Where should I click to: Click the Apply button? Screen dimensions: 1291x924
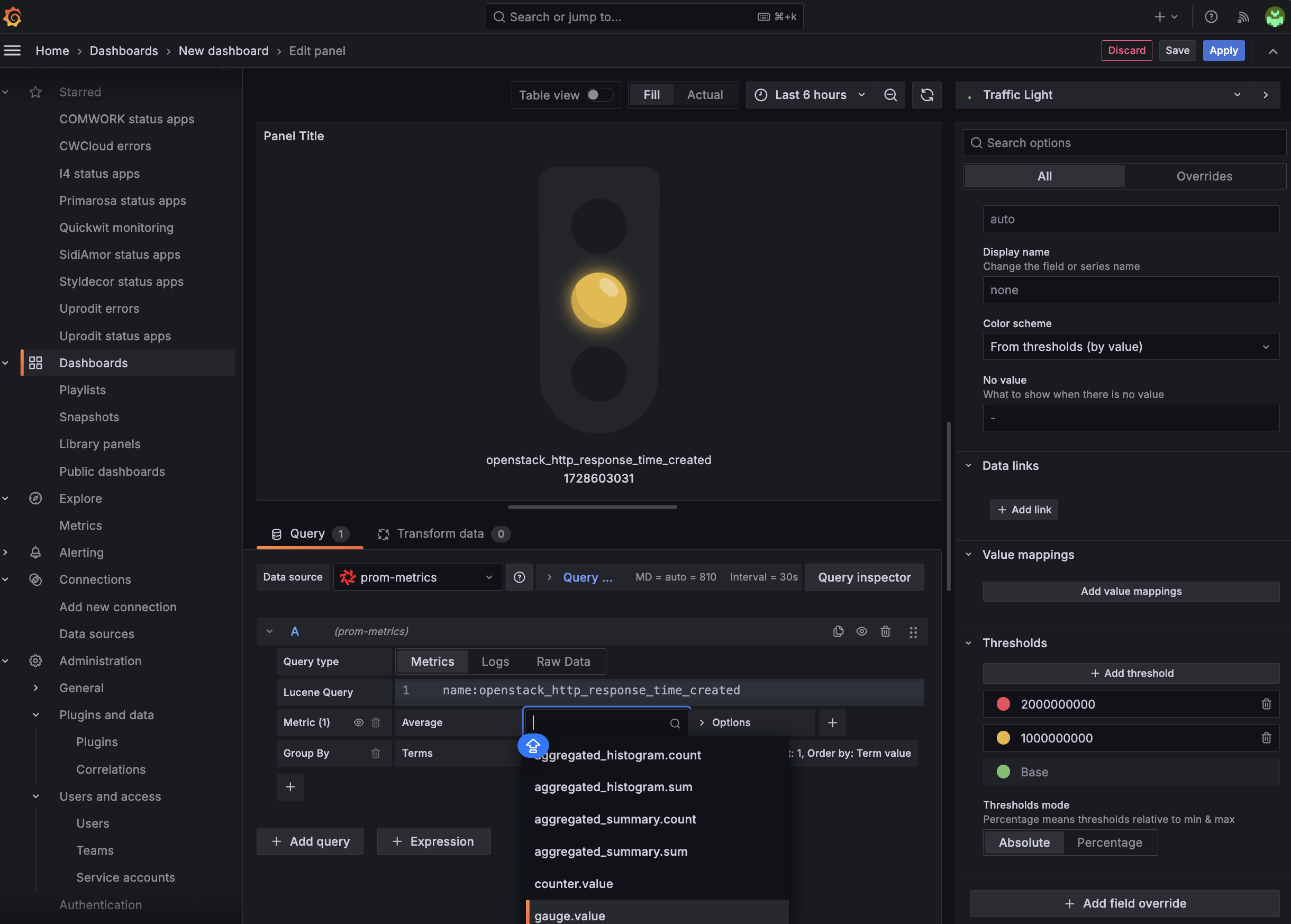pyautogui.click(x=1224, y=51)
